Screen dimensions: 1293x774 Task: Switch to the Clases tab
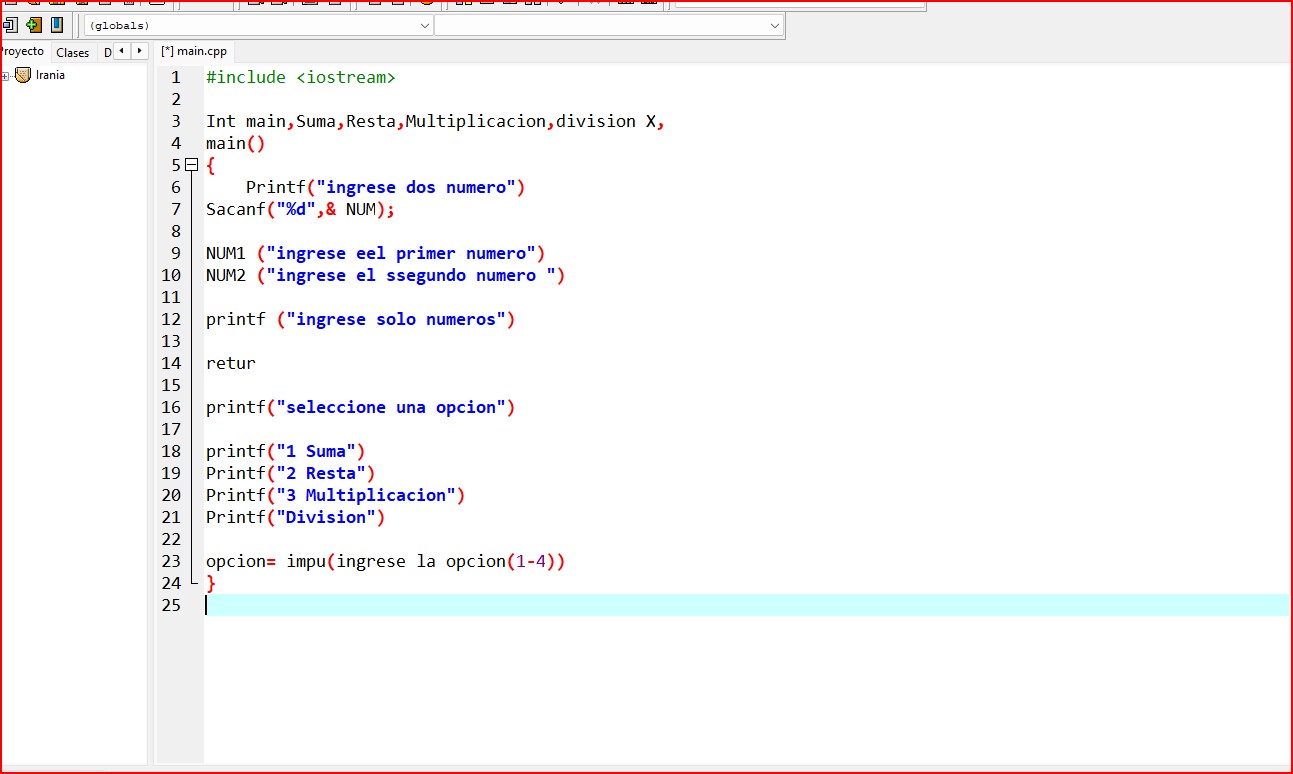tap(72, 53)
